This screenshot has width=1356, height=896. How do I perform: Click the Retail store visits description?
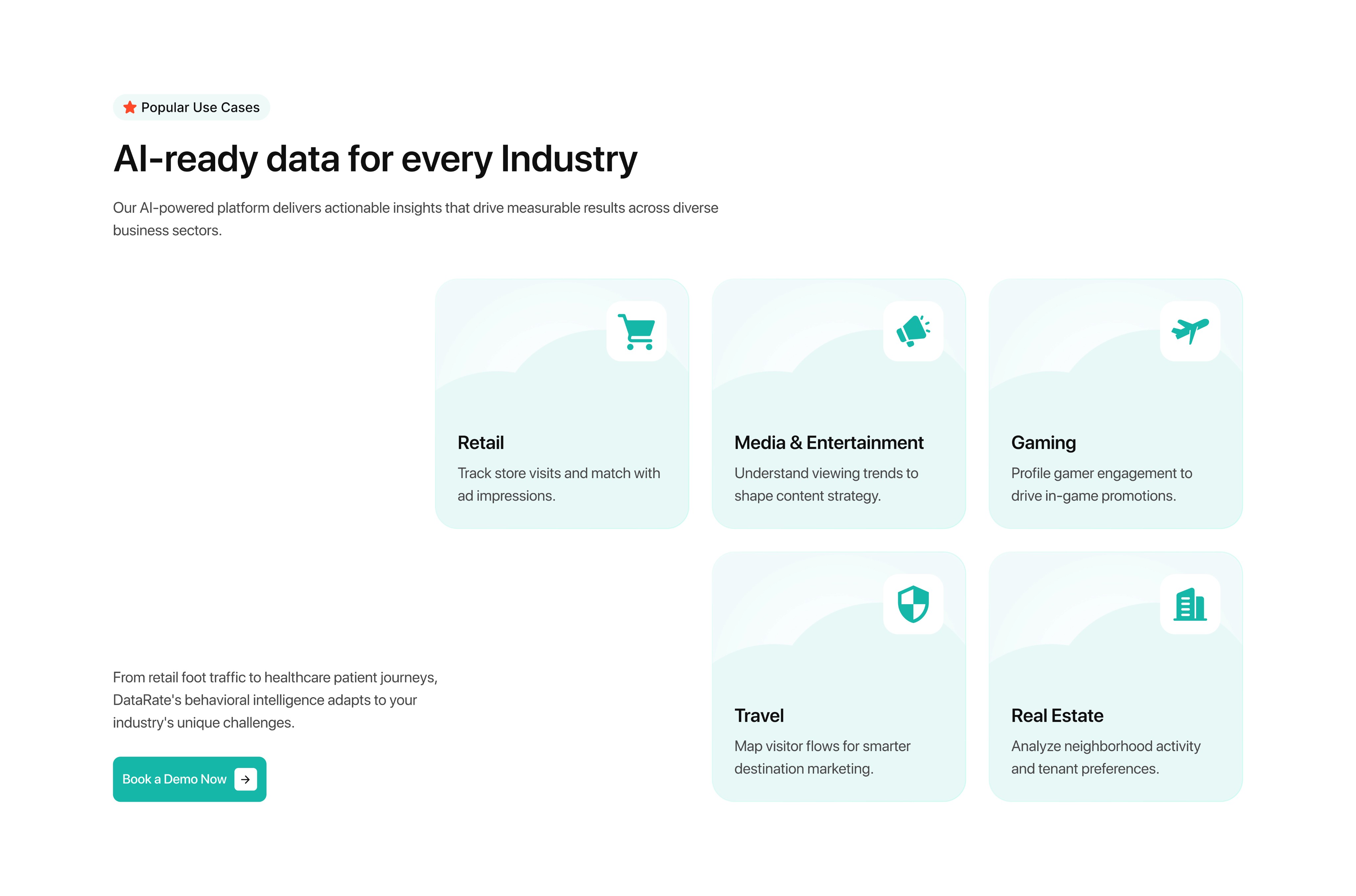[x=558, y=484]
